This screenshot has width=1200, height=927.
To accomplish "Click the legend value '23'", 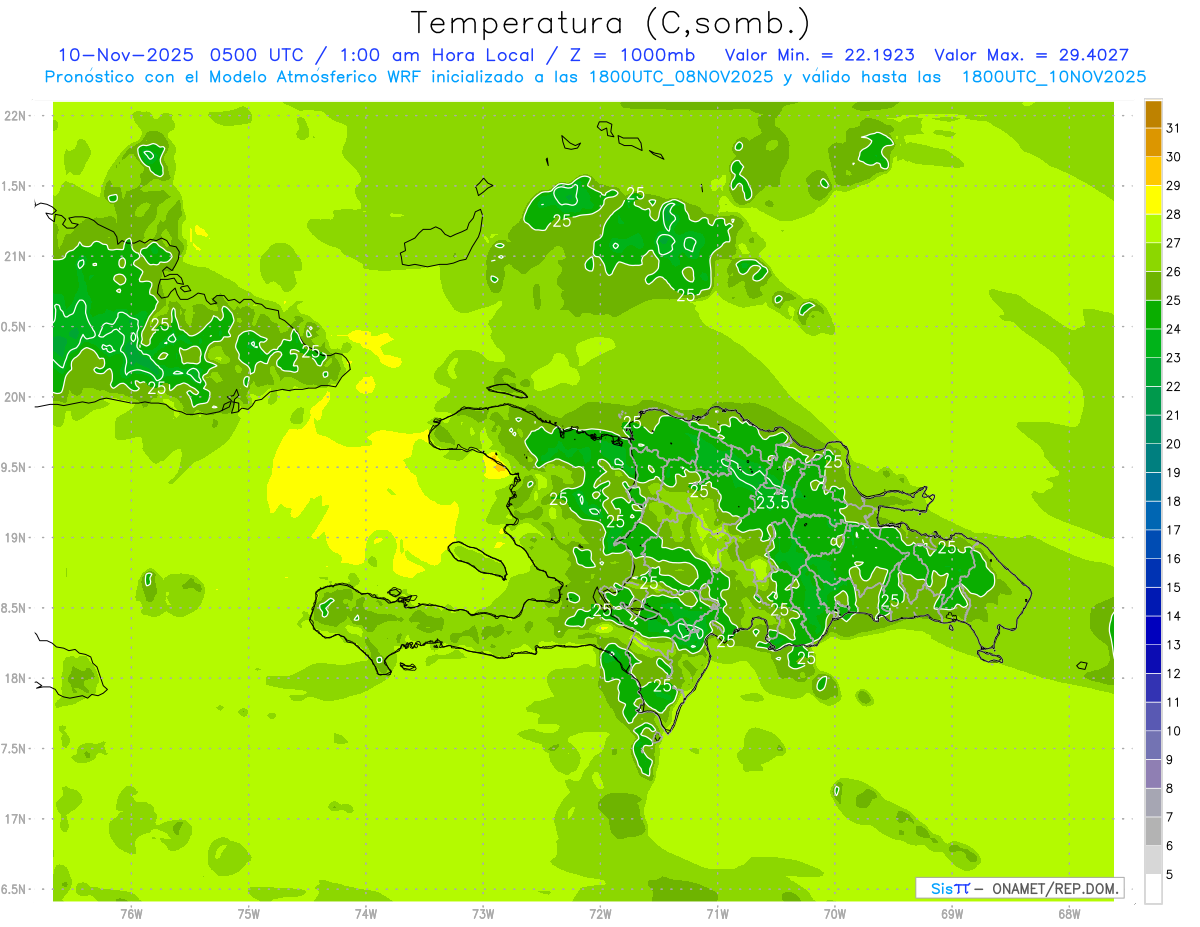I will [1174, 358].
